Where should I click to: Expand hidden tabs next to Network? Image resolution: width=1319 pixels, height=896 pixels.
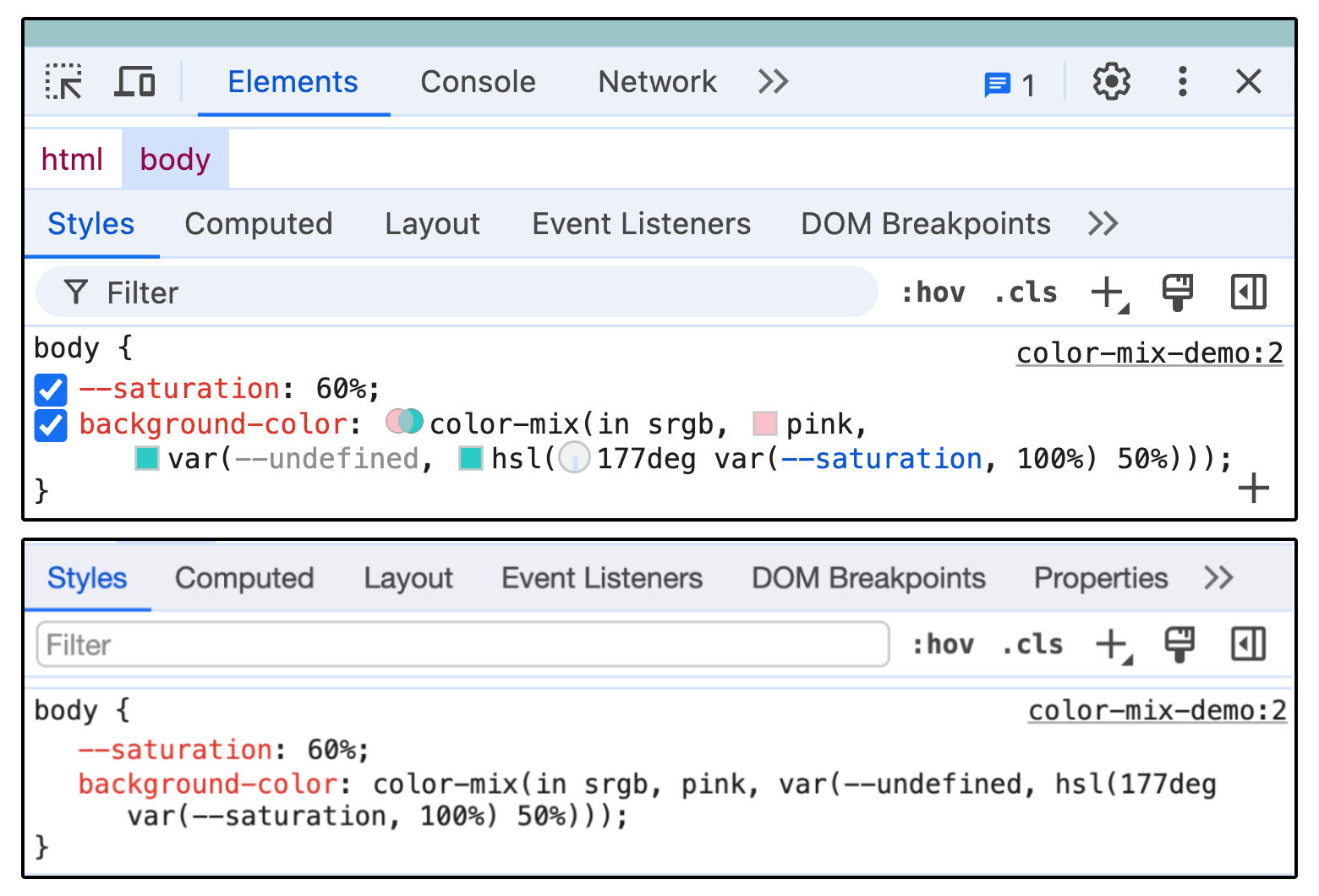(x=771, y=82)
